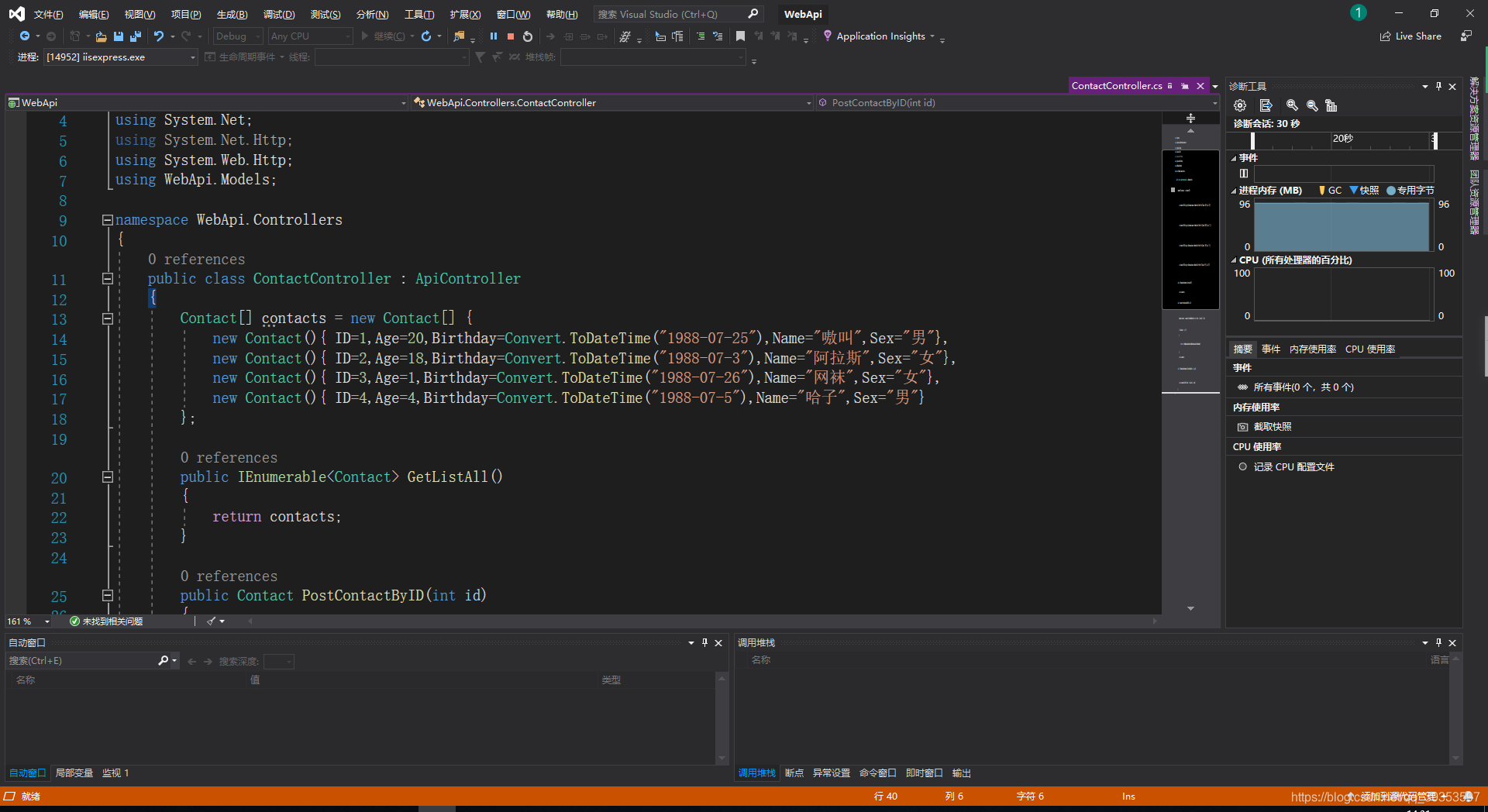1488x812 pixels.
Task: Open the Any CPU platform dropdown
Action: (x=310, y=36)
